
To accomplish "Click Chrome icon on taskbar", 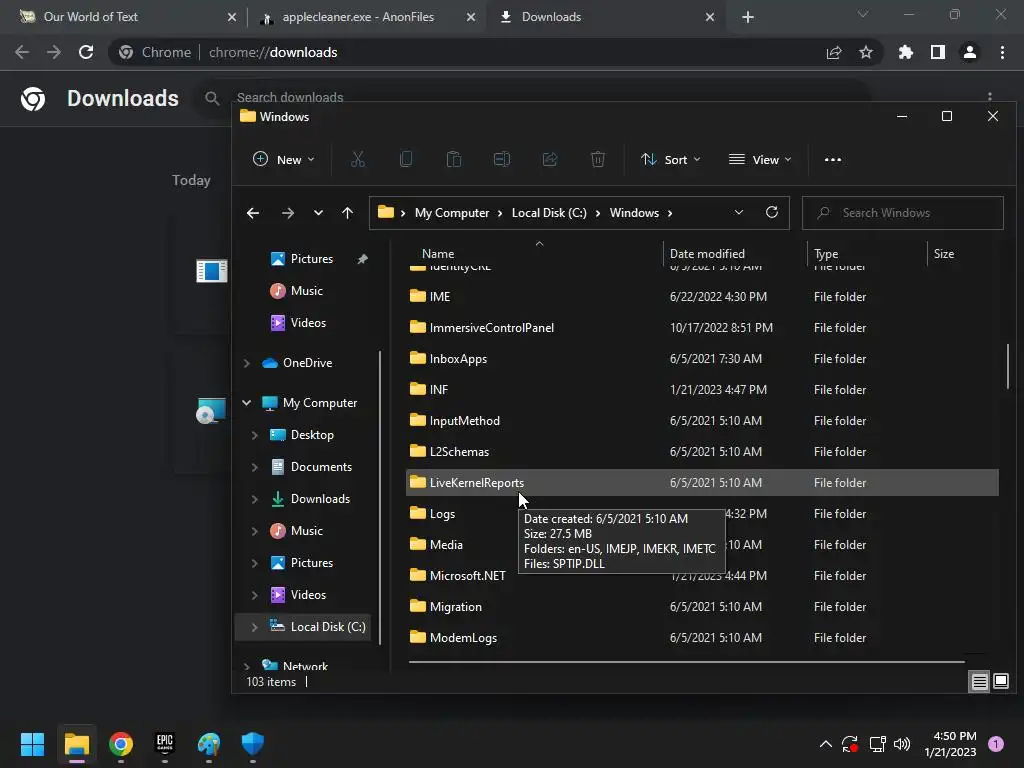I will [121, 744].
